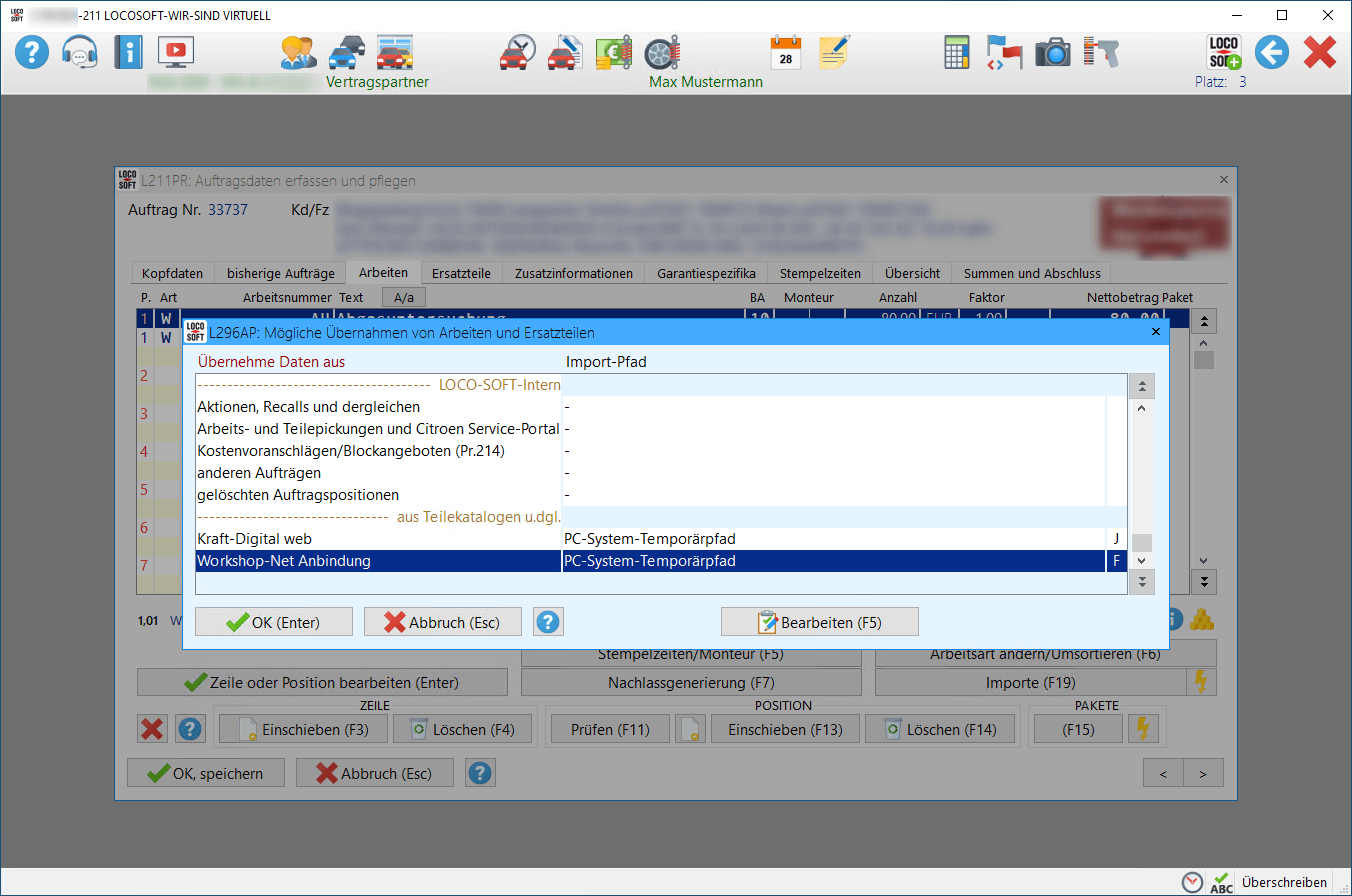Screen dimensions: 1352x896
Task: Click the blue back arrow icon
Action: coord(1271,52)
